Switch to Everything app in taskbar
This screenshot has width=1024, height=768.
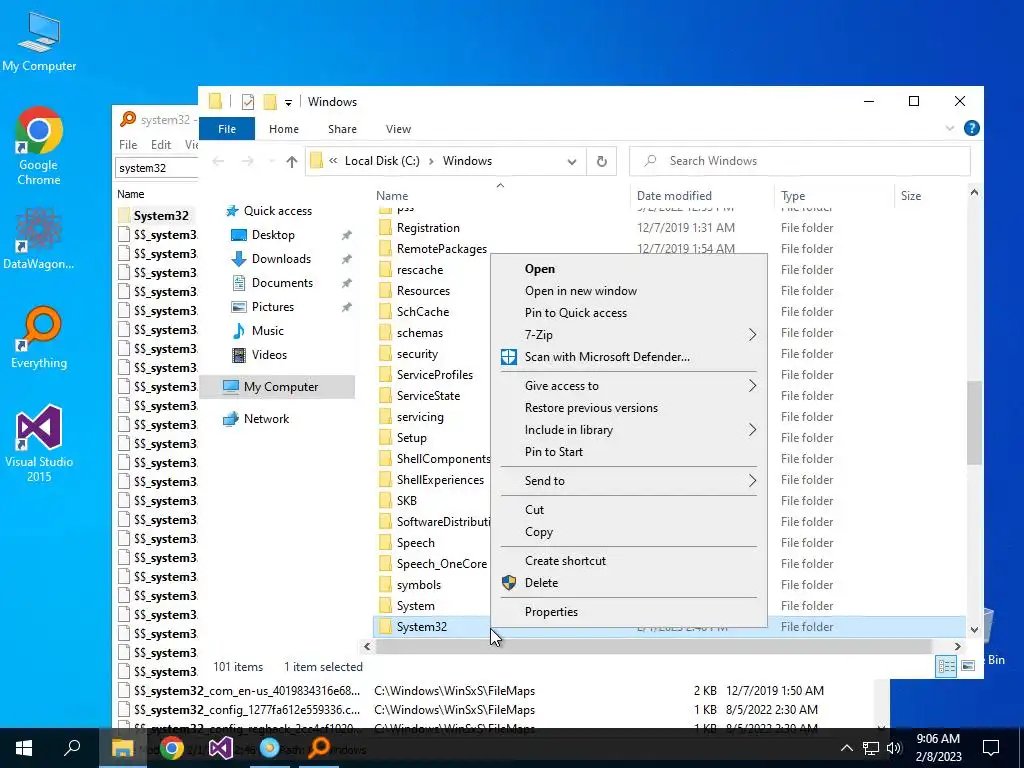tap(319, 748)
